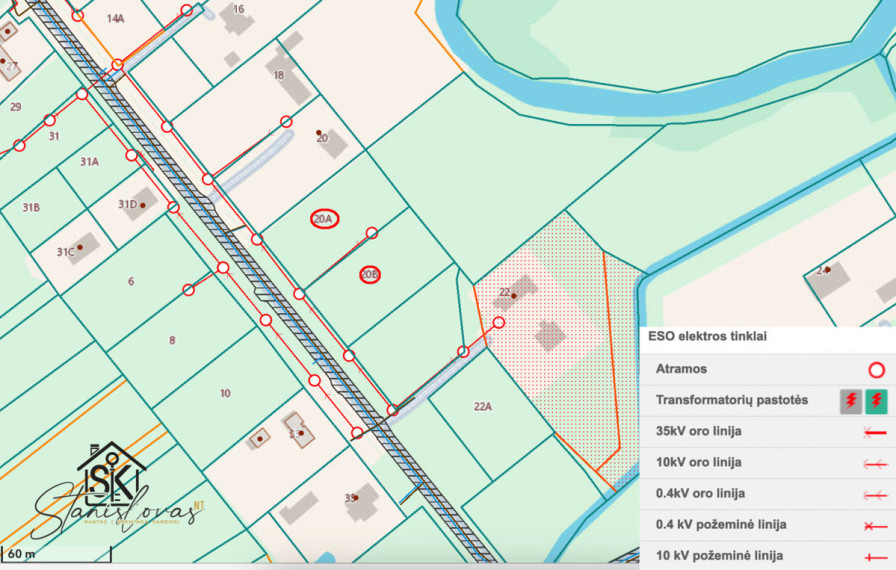Select parcel number 10 on the map
The width and height of the screenshot is (896, 570).
[x=225, y=393]
